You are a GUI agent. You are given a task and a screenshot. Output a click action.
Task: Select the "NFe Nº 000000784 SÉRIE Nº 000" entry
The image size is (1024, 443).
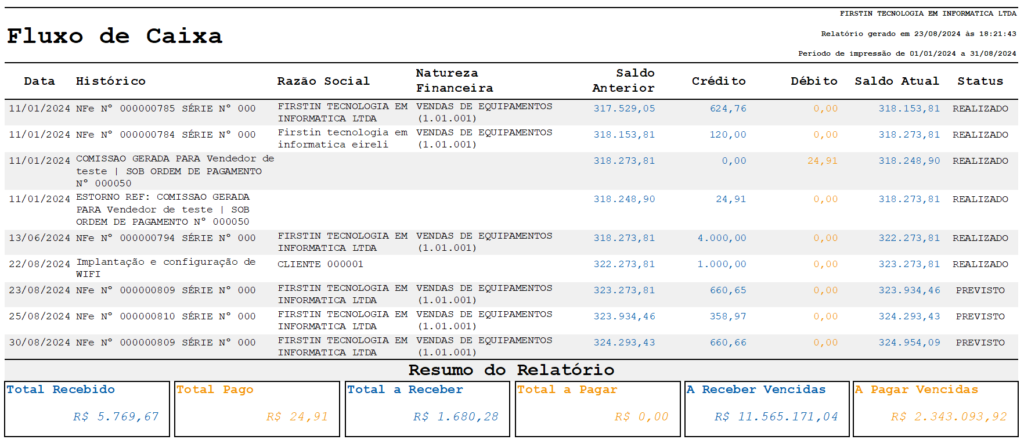[x=166, y=135]
